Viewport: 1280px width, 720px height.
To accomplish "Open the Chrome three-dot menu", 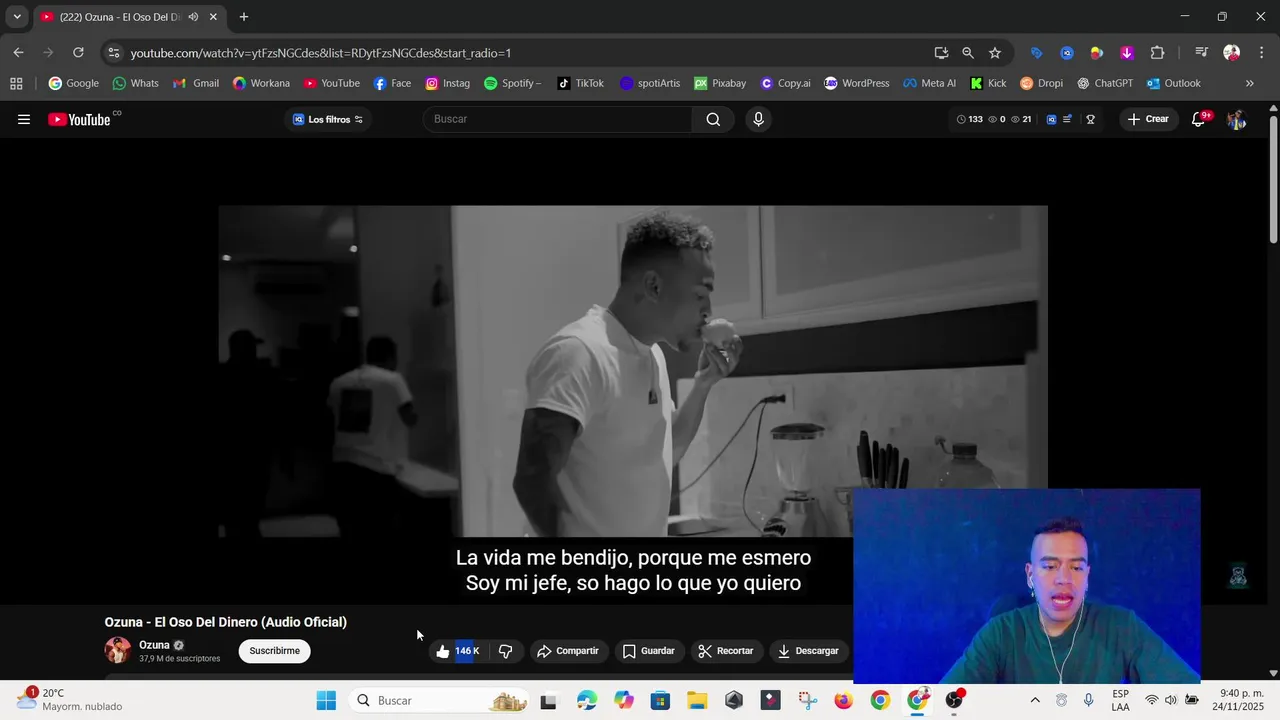I will click(1261, 53).
